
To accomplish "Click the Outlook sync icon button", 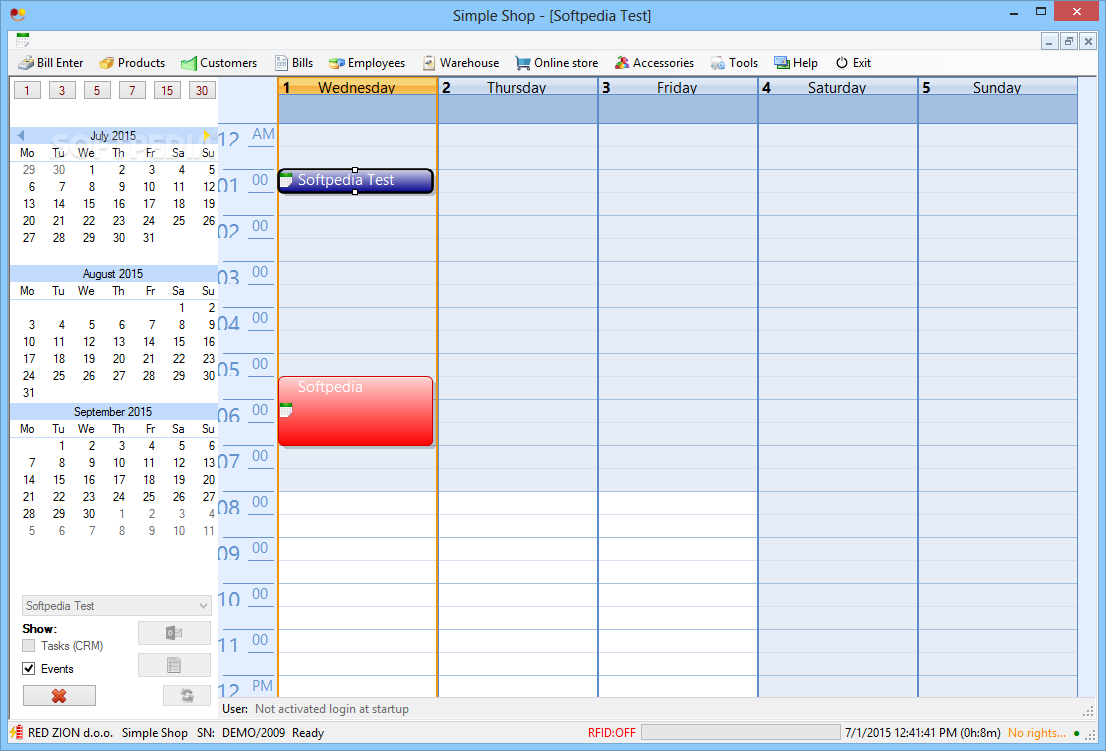I will (x=174, y=633).
